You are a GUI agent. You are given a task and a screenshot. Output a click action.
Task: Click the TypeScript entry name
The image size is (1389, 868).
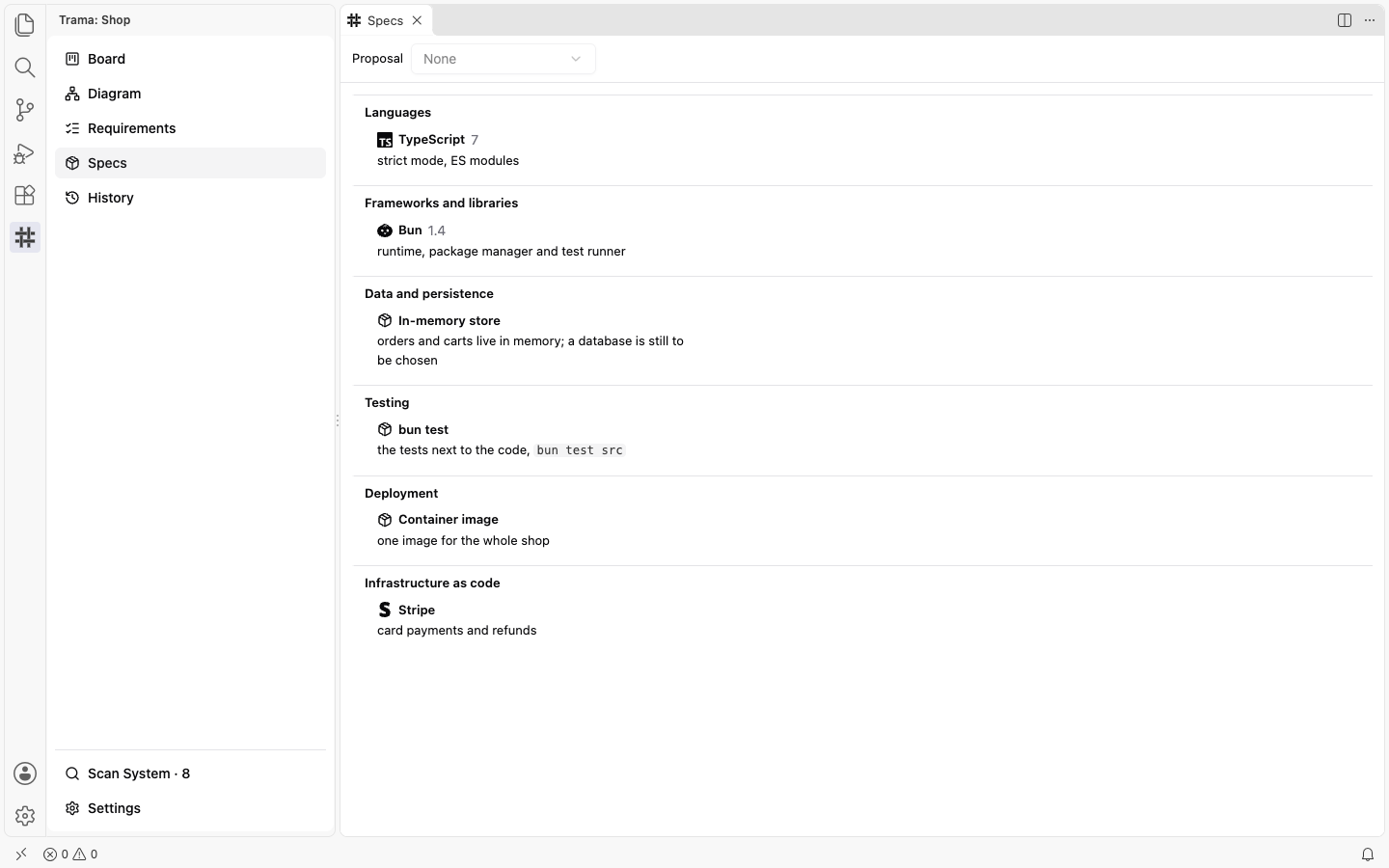[x=431, y=140]
